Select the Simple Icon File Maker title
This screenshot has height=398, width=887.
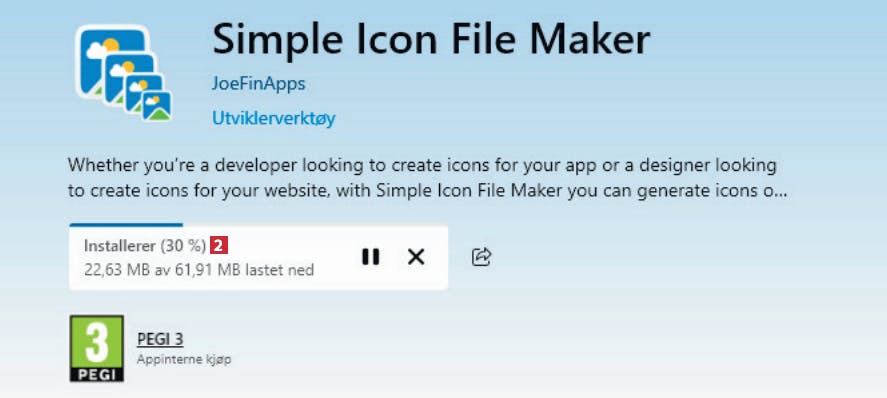pyautogui.click(x=431, y=40)
